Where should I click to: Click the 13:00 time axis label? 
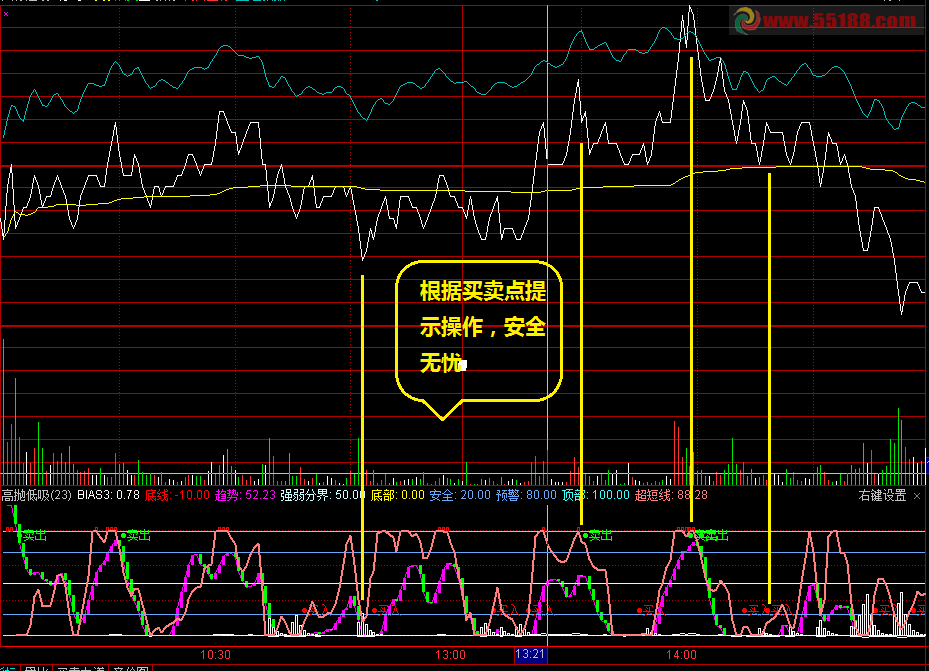[x=450, y=655]
